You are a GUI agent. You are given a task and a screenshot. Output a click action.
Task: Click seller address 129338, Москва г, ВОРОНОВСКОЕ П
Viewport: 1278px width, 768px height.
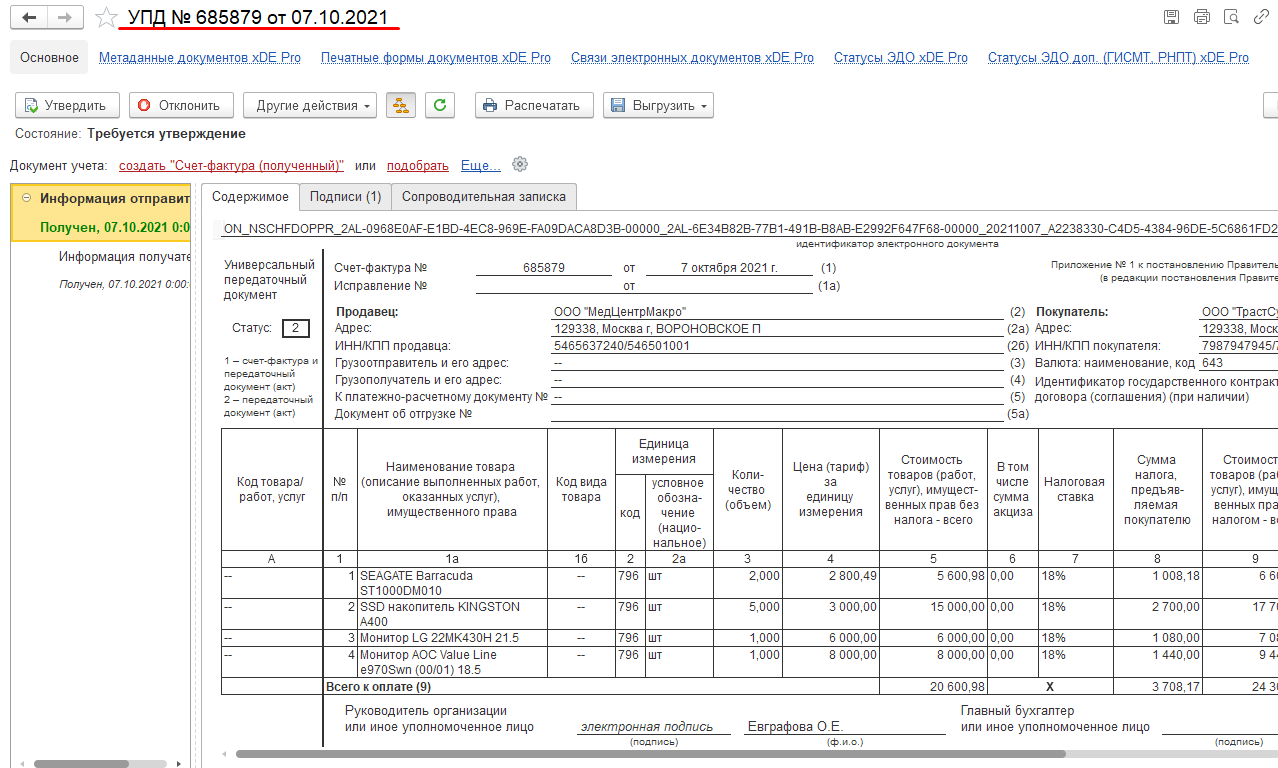[657, 329]
